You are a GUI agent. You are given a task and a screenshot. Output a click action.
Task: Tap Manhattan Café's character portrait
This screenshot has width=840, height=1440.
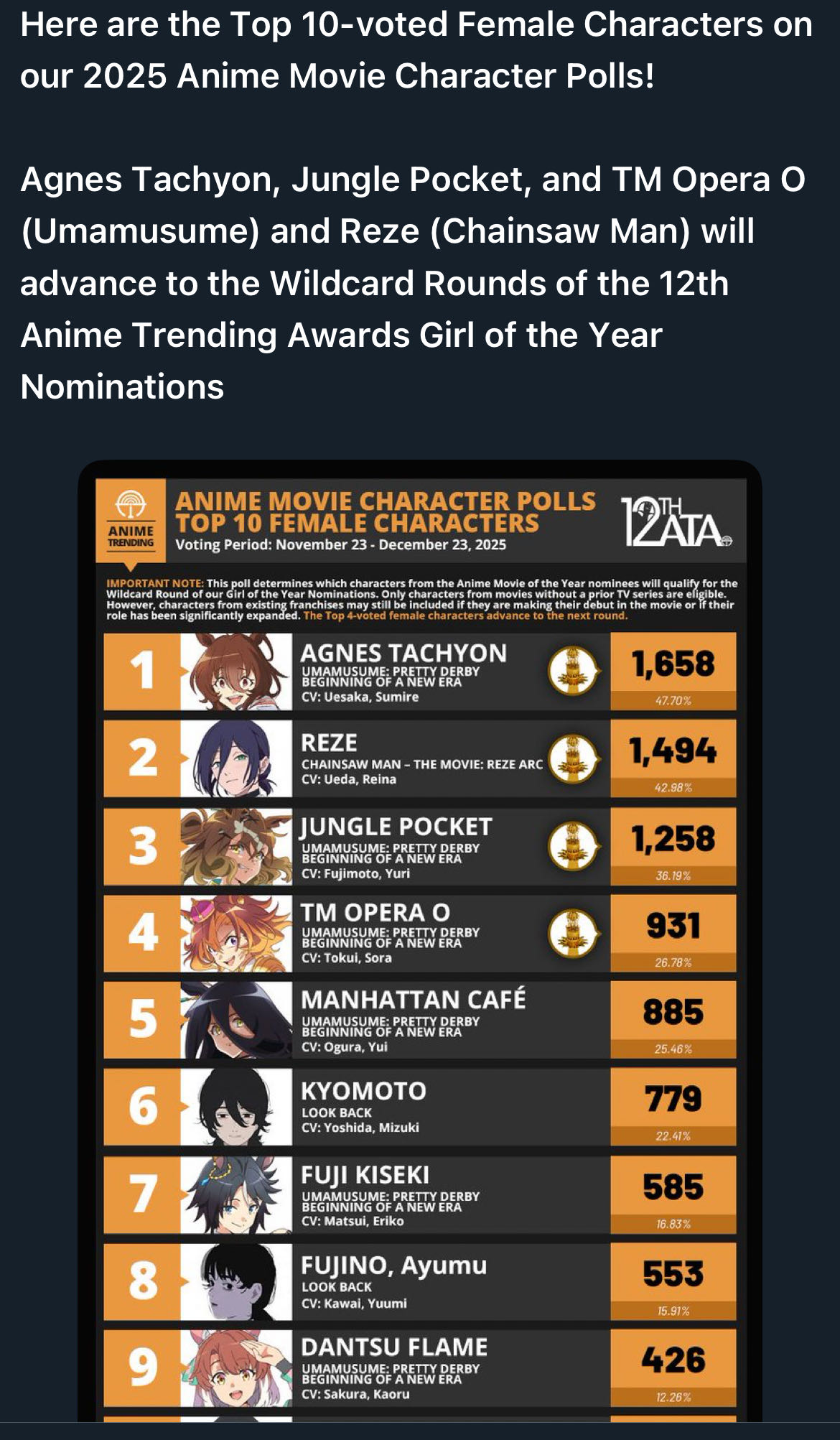[x=236, y=1020]
